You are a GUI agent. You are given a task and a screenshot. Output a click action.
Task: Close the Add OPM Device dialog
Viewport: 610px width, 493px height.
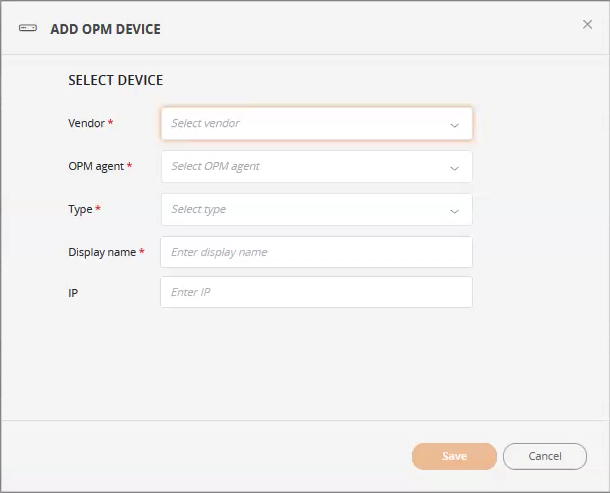tap(587, 25)
